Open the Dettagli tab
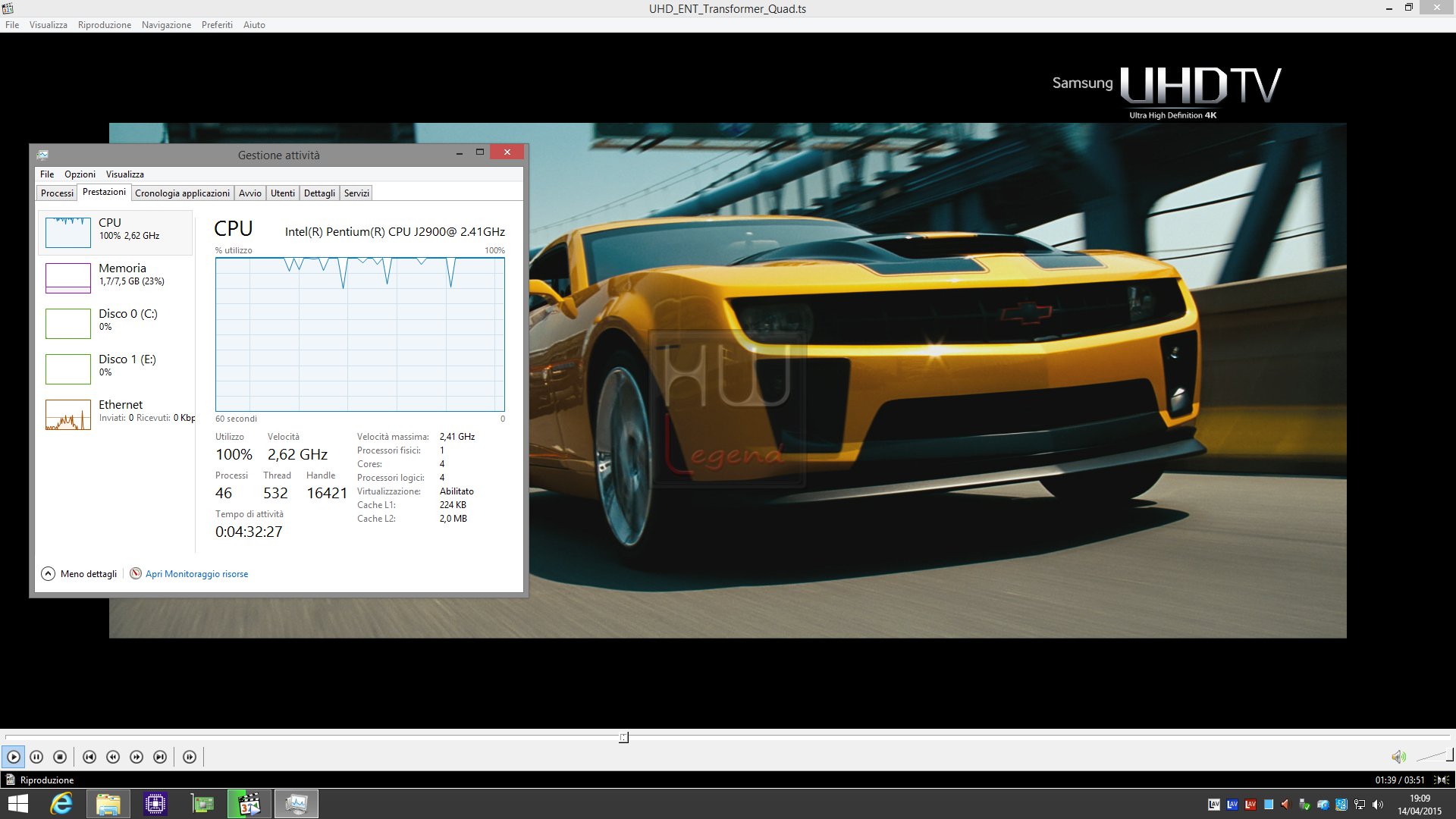Screen dimensions: 1456x819 click(x=319, y=193)
